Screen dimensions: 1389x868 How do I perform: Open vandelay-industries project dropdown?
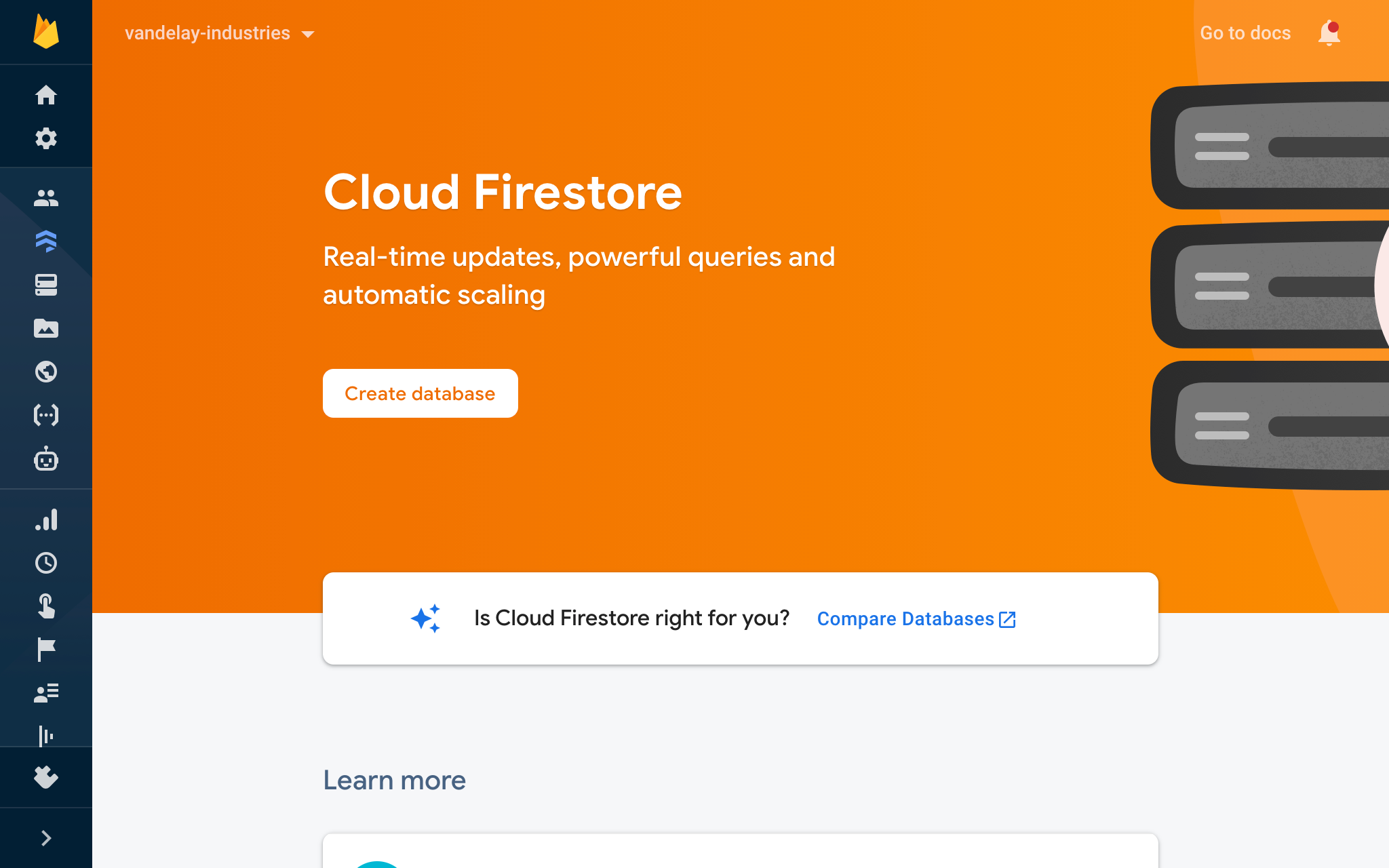tap(219, 33)
